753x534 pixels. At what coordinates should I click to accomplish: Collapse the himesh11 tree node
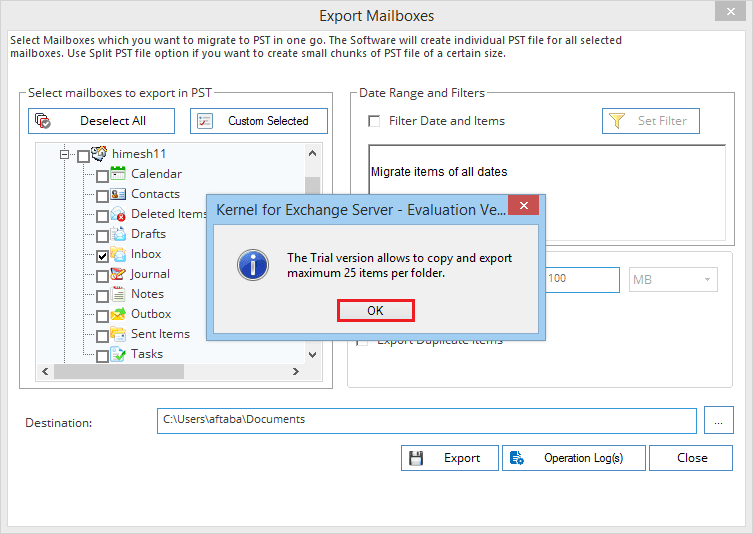(x=64, y=154)
